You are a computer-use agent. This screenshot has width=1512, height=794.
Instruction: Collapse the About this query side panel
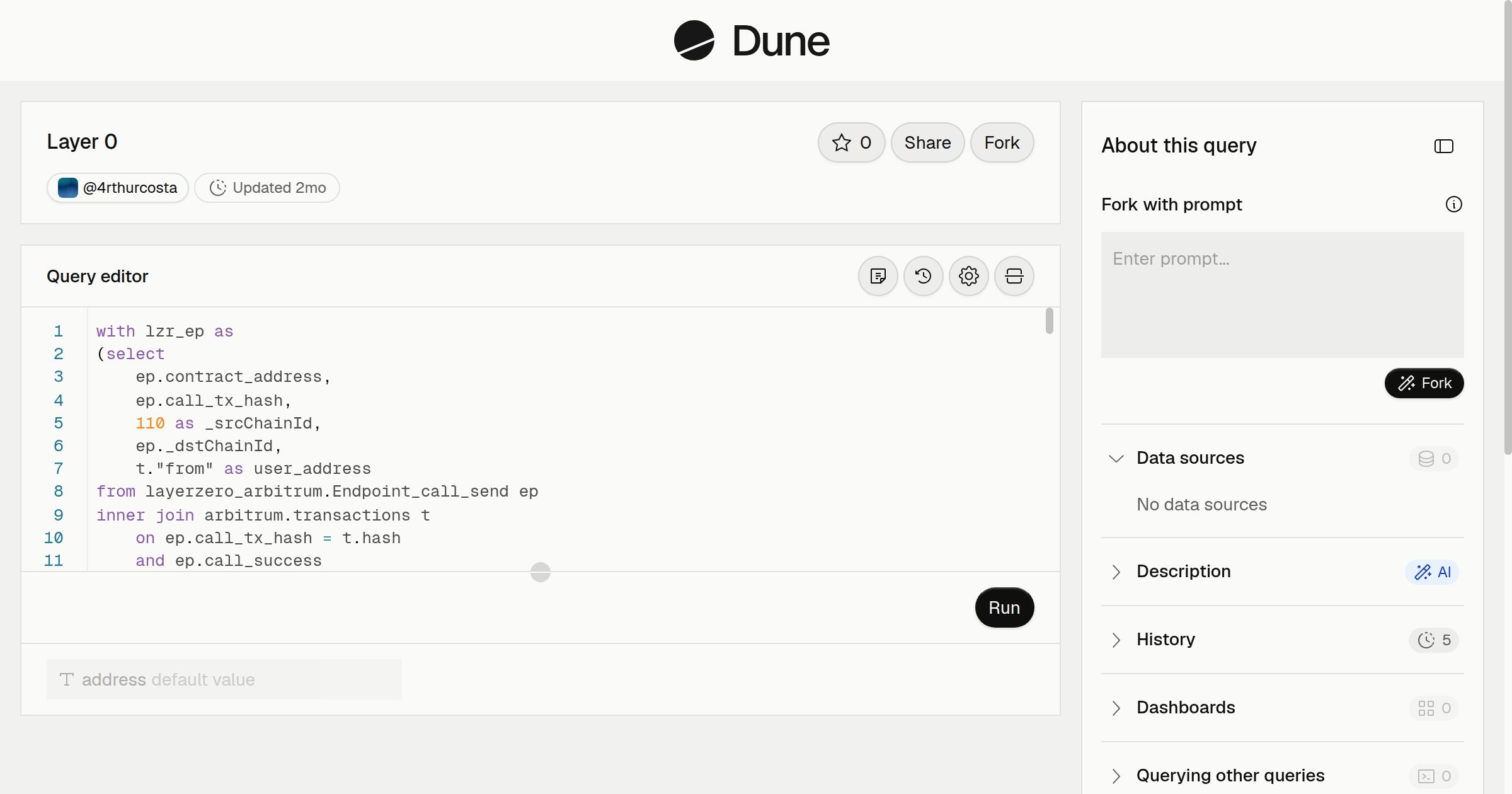[1443, 146]
